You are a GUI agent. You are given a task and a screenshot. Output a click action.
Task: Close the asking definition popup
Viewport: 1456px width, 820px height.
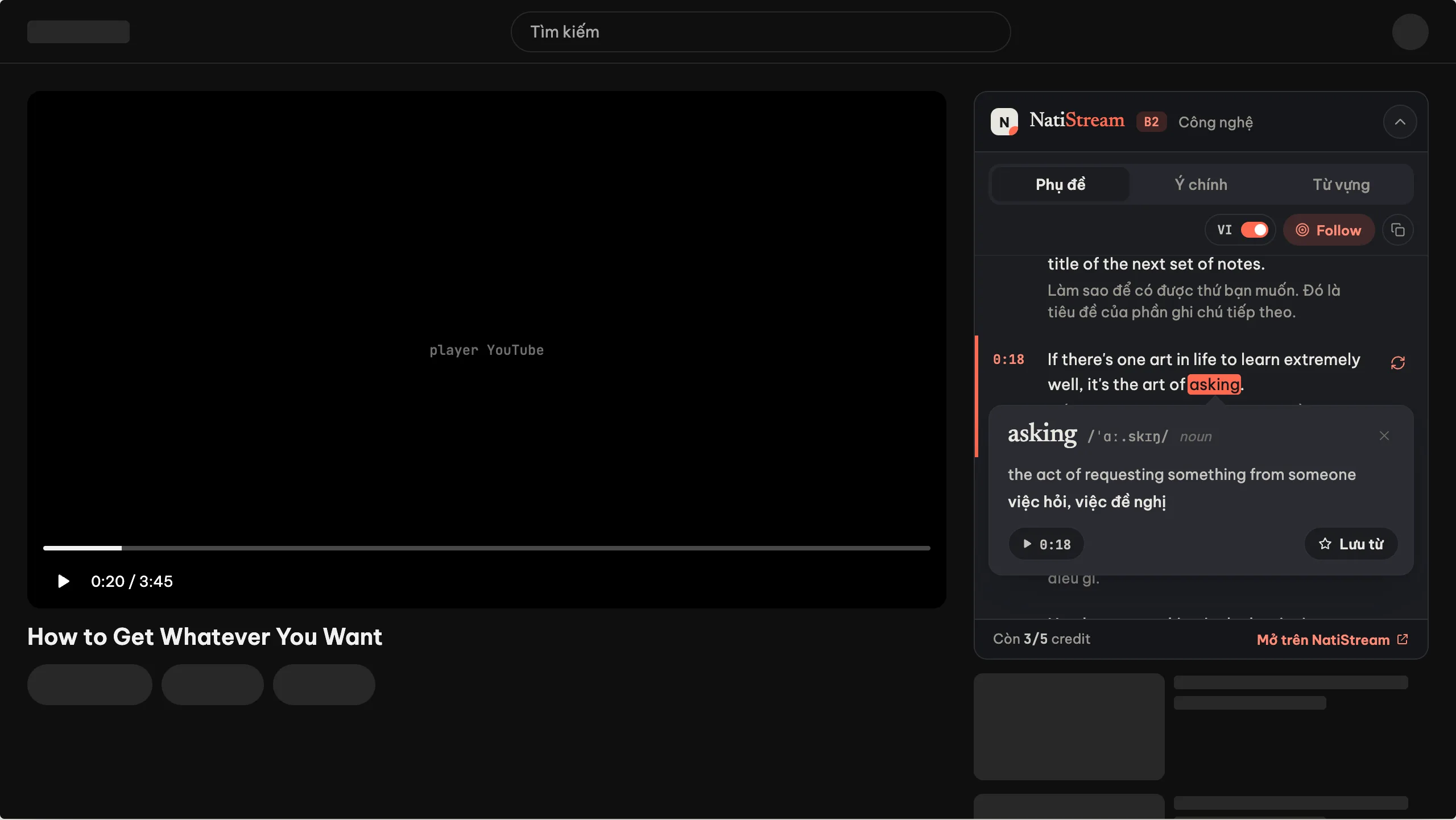pyautogui.click(x=1384, y=436)
